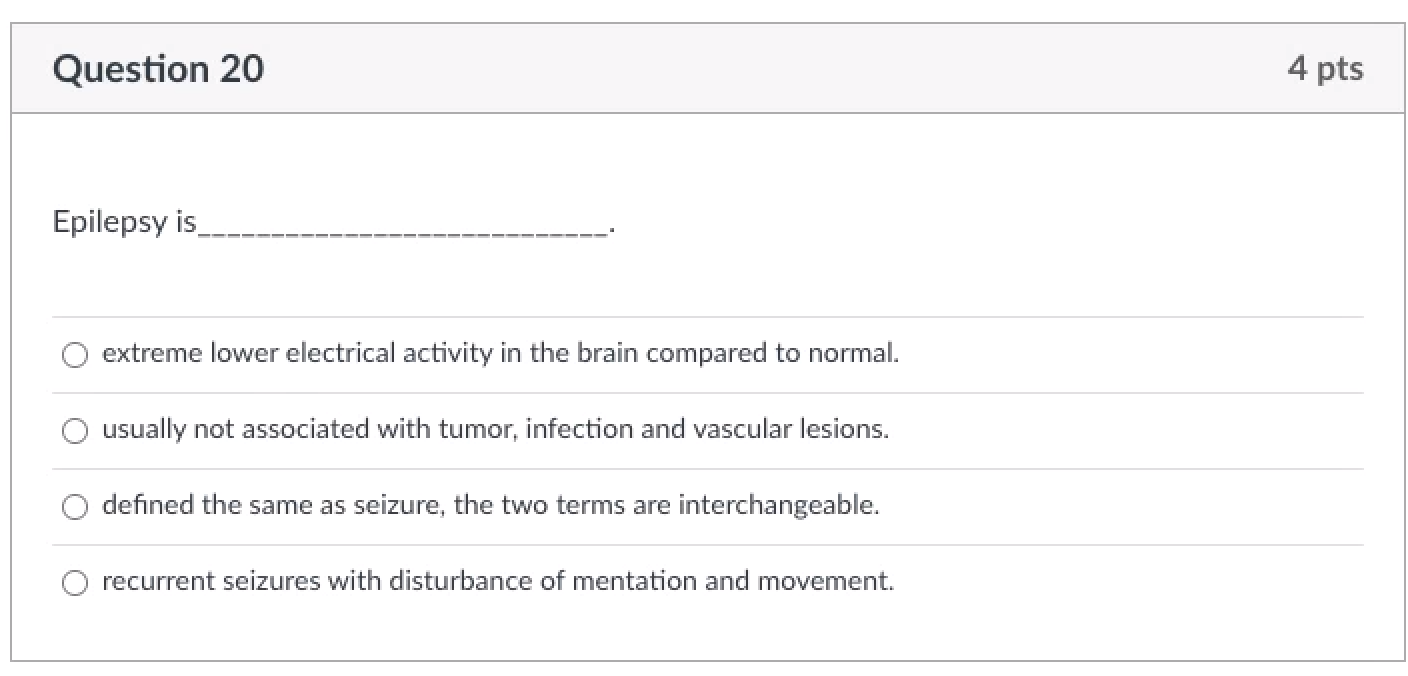The image size is (1408, 676).
Task: Click the 'Question 20' heading
Action: [x=158, y=69]
